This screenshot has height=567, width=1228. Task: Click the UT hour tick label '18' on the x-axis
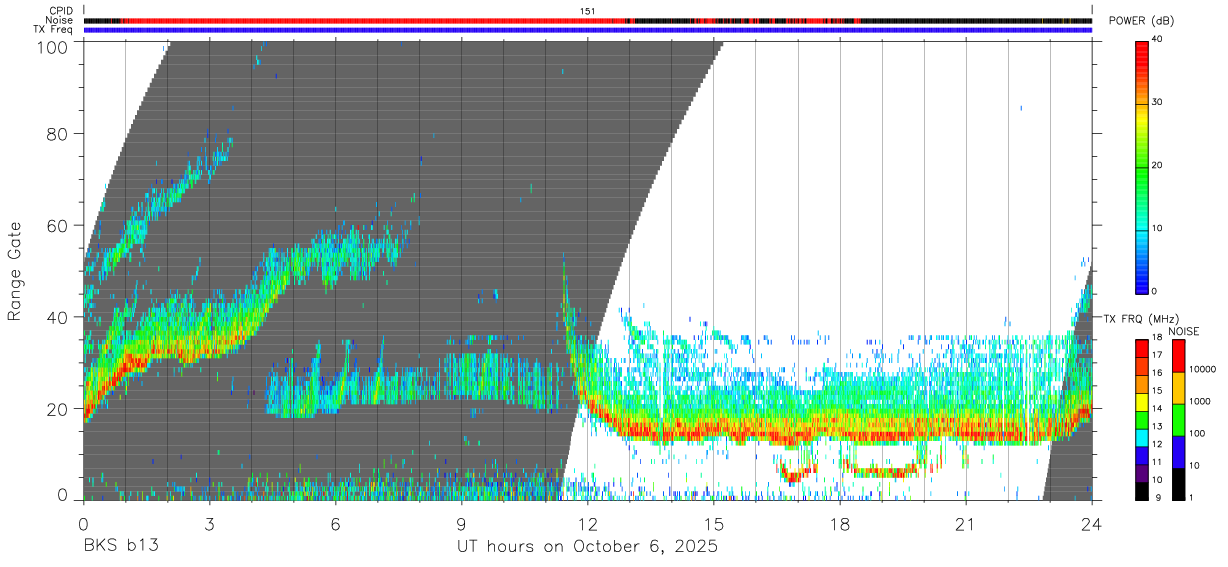(x=839, y=523)
